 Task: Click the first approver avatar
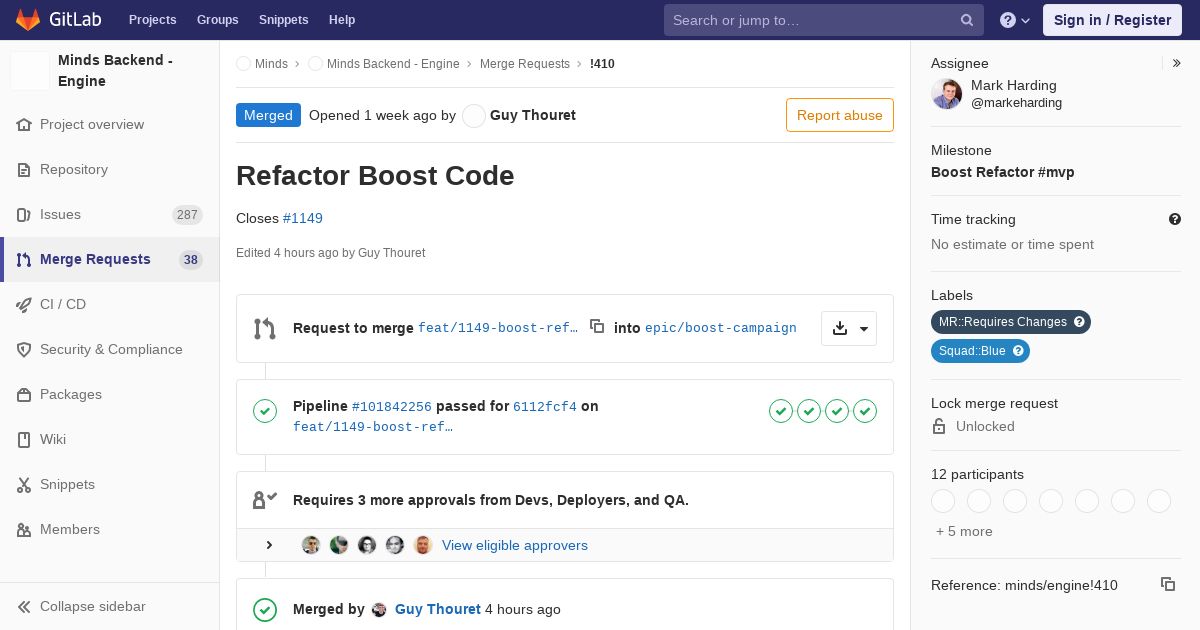[311, 545]
